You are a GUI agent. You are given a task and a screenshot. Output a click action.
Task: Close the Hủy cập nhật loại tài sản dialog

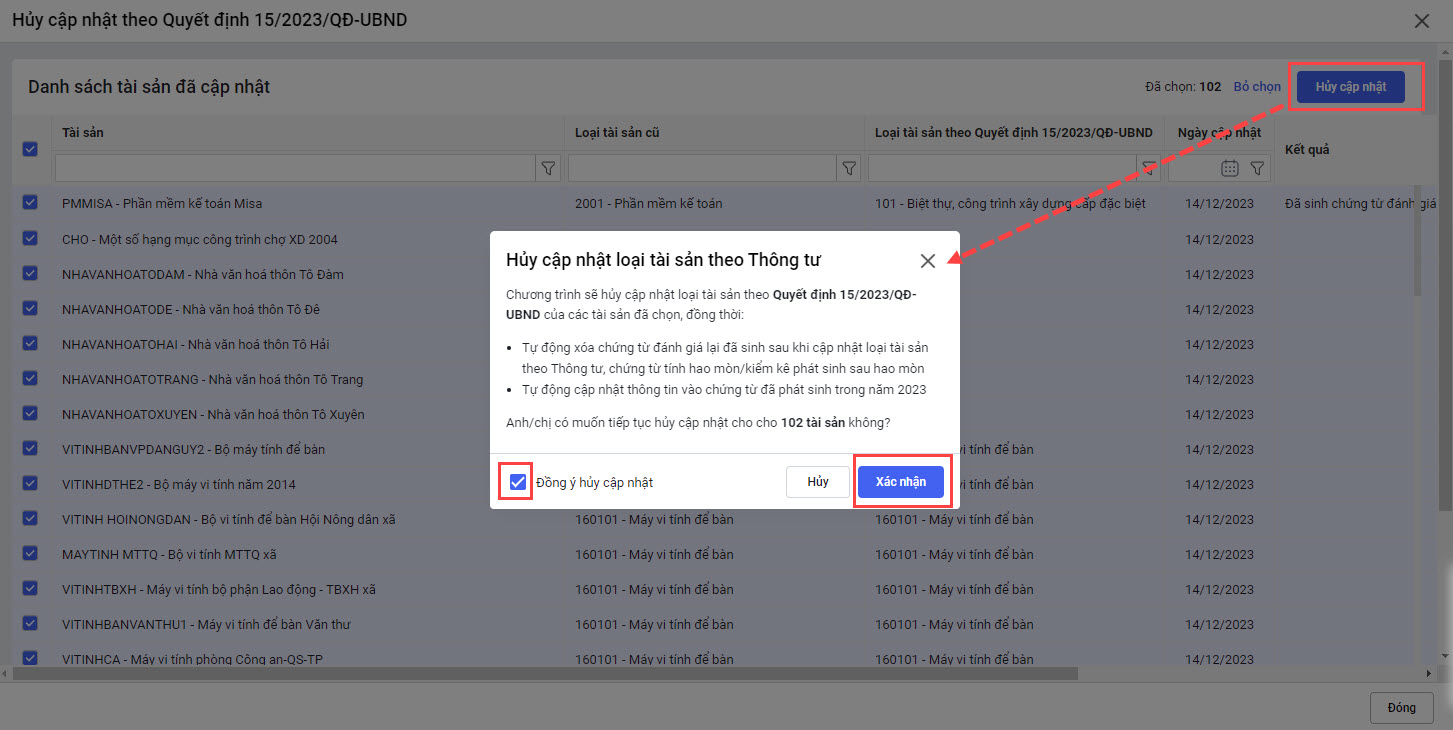pos(928,261)
